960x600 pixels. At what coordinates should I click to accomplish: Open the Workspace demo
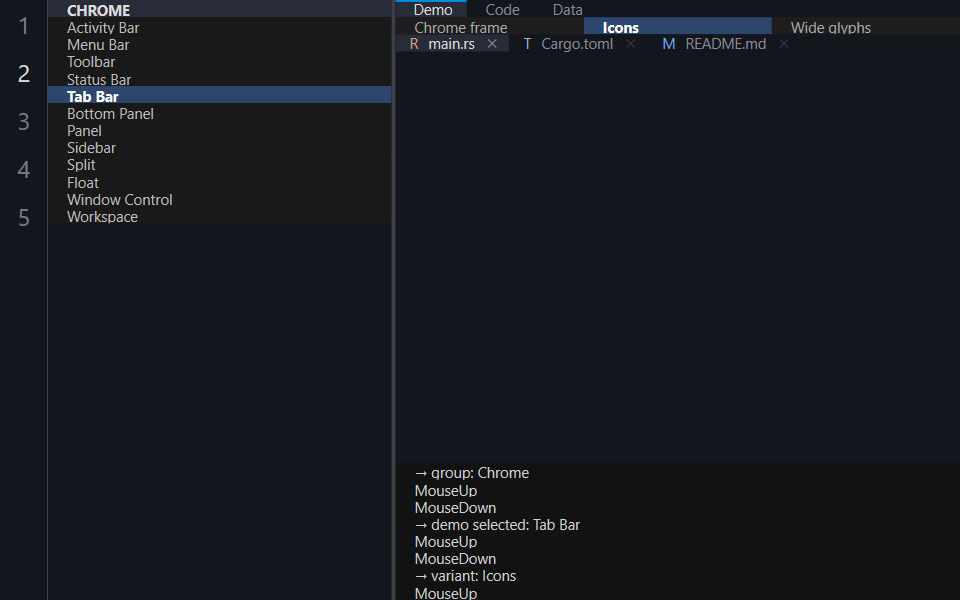point(219,217)
